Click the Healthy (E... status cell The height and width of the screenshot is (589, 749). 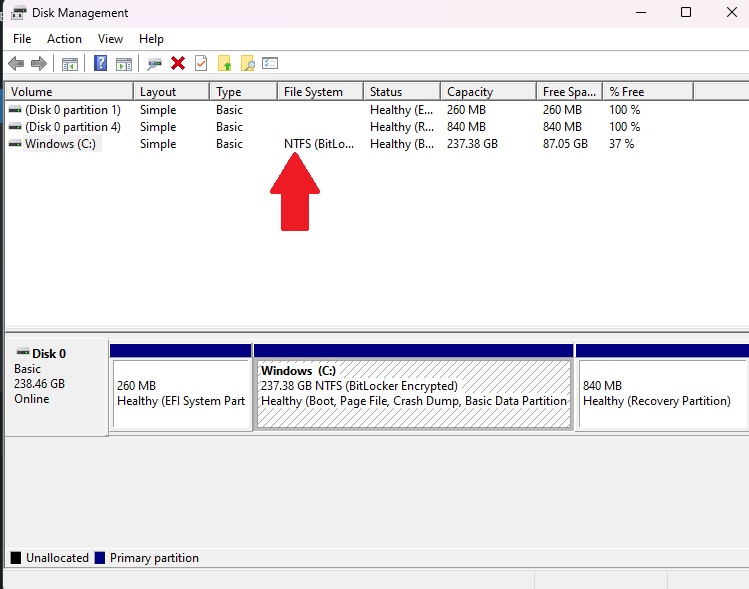click(x=402, y=110)
